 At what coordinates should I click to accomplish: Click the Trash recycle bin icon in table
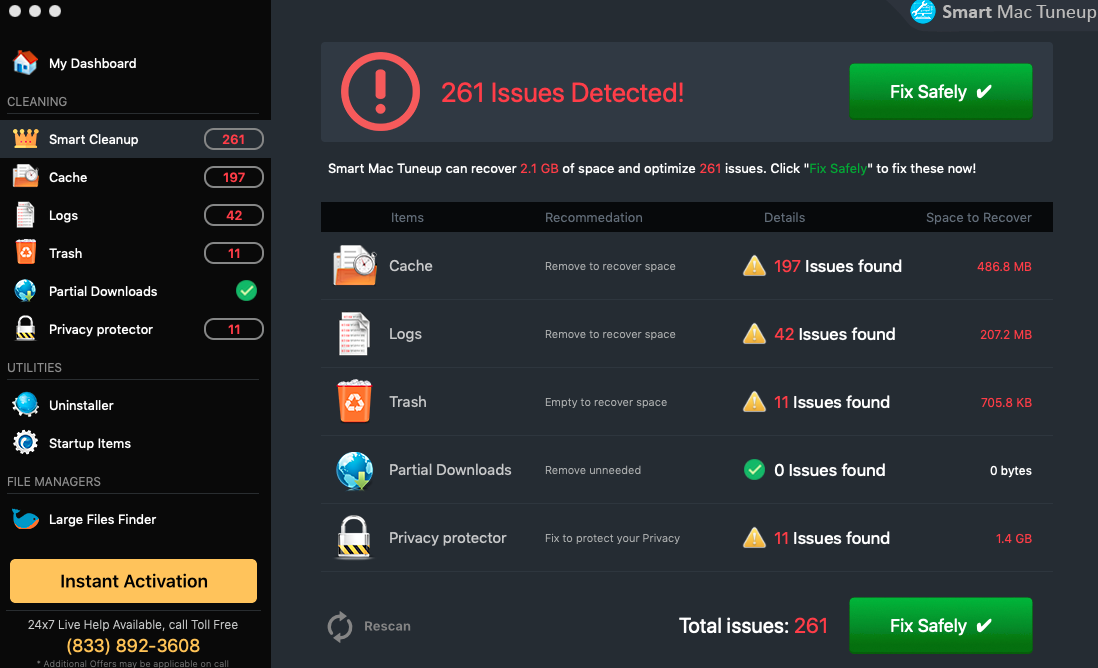[x=354, y=402]
